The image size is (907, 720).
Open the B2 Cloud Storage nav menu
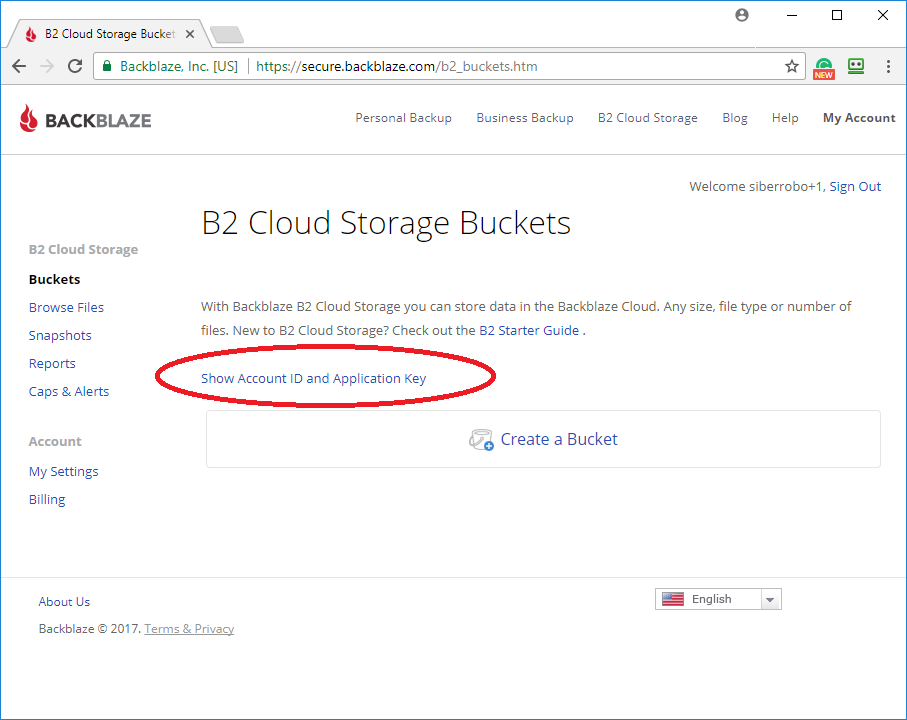(647, 118)
